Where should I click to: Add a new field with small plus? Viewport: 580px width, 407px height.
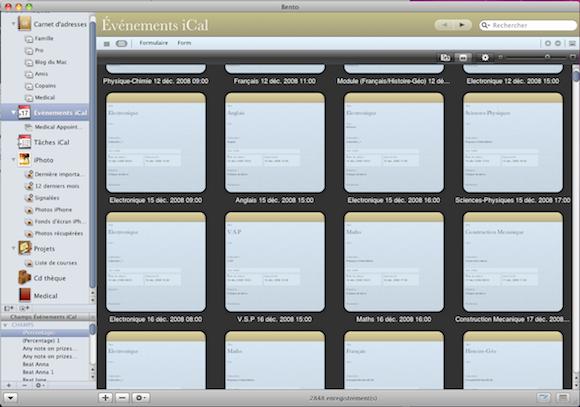pos(9,385)
